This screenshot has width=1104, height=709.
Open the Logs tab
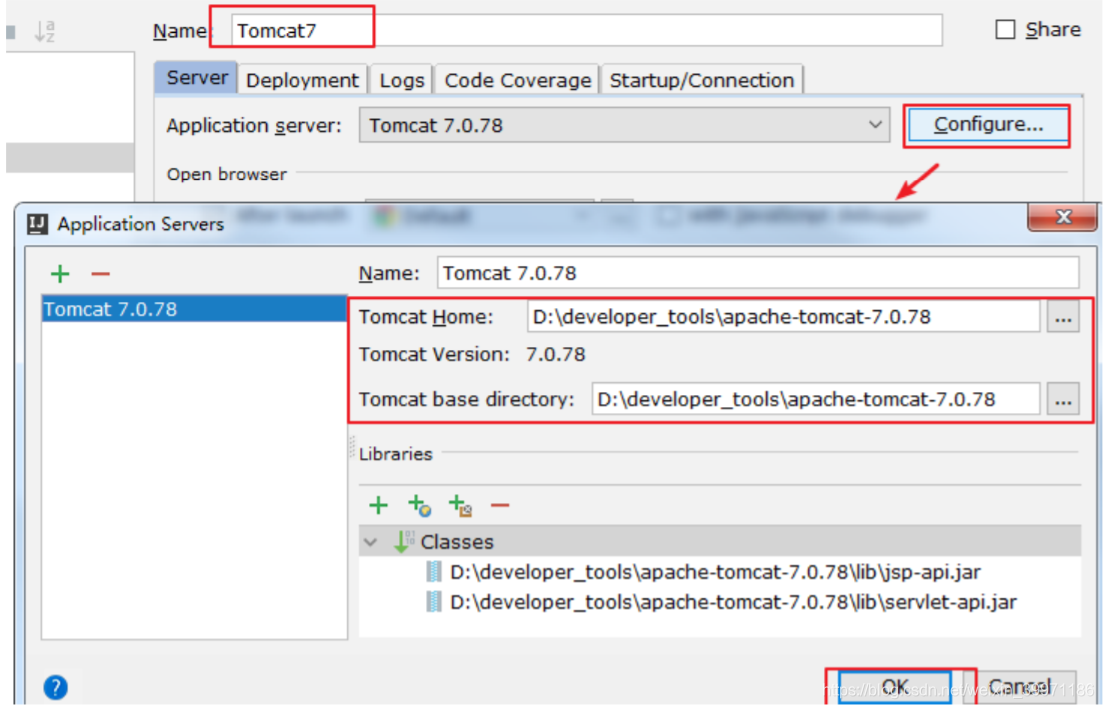(401, 80)
